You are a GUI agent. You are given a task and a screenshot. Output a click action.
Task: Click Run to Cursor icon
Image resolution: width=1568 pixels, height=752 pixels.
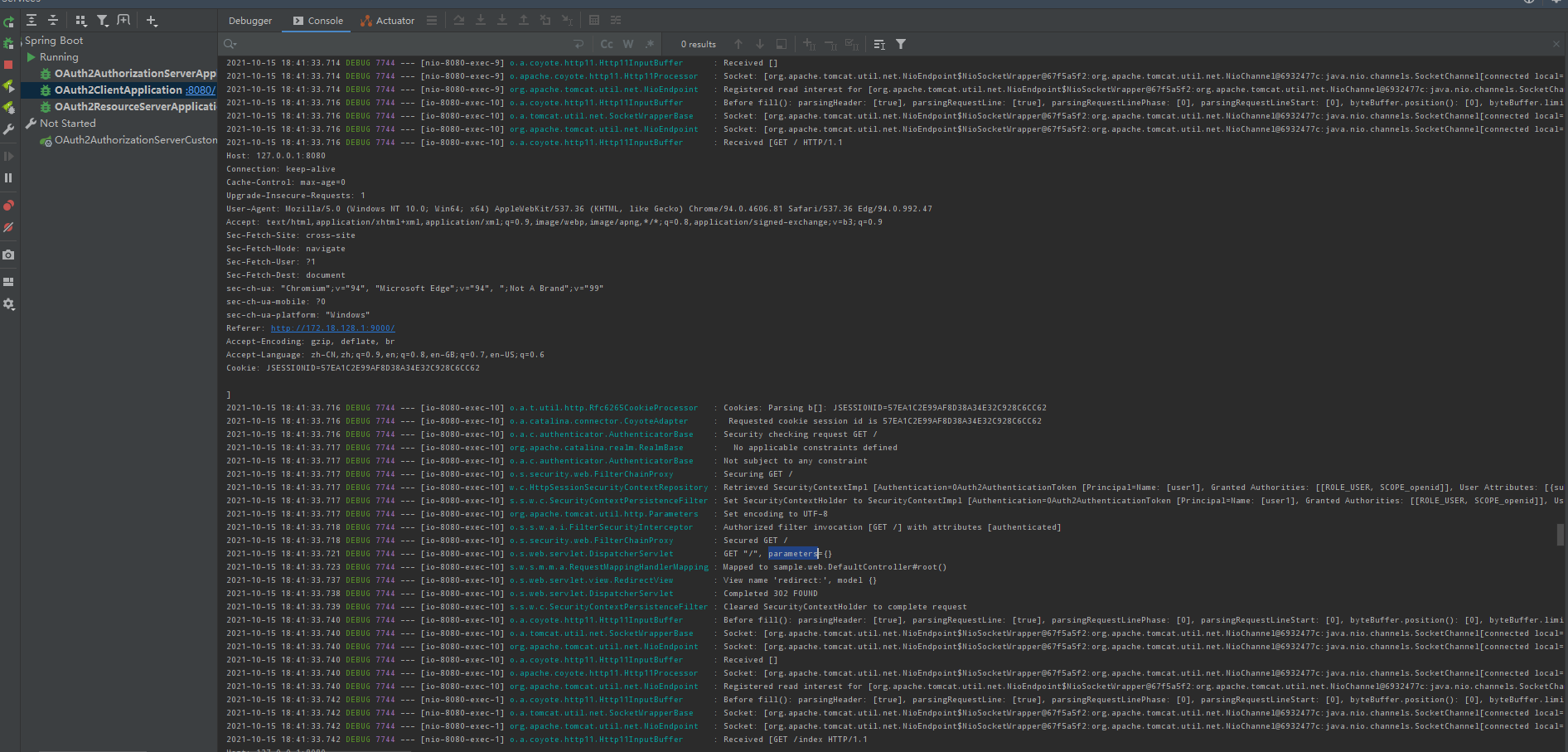pyautogui.click(x=567, y=20)
